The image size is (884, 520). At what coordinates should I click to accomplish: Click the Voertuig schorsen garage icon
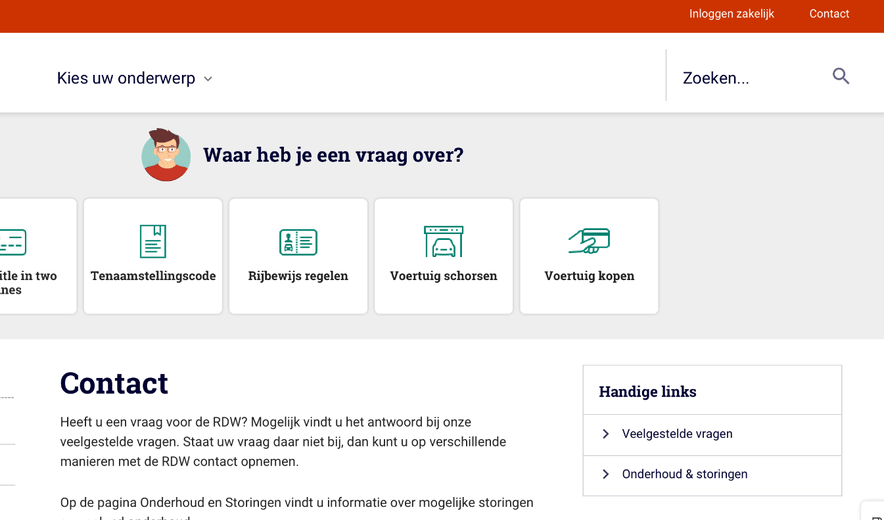(x=443, y=241)
